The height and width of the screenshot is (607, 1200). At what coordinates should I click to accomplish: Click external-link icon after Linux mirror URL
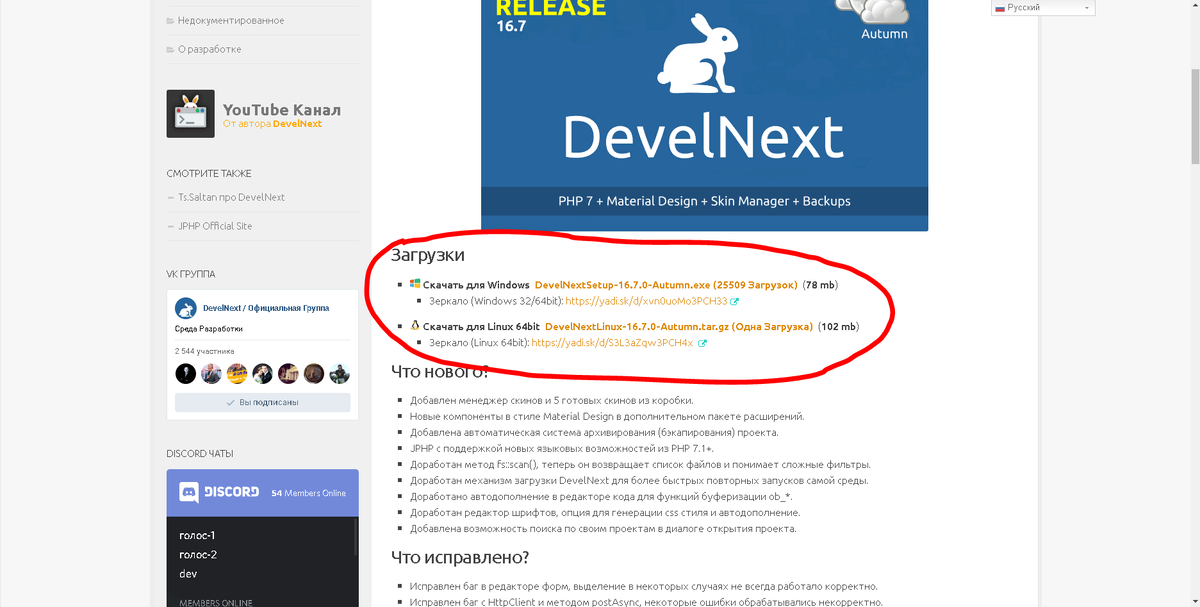(x=702, y=343)
